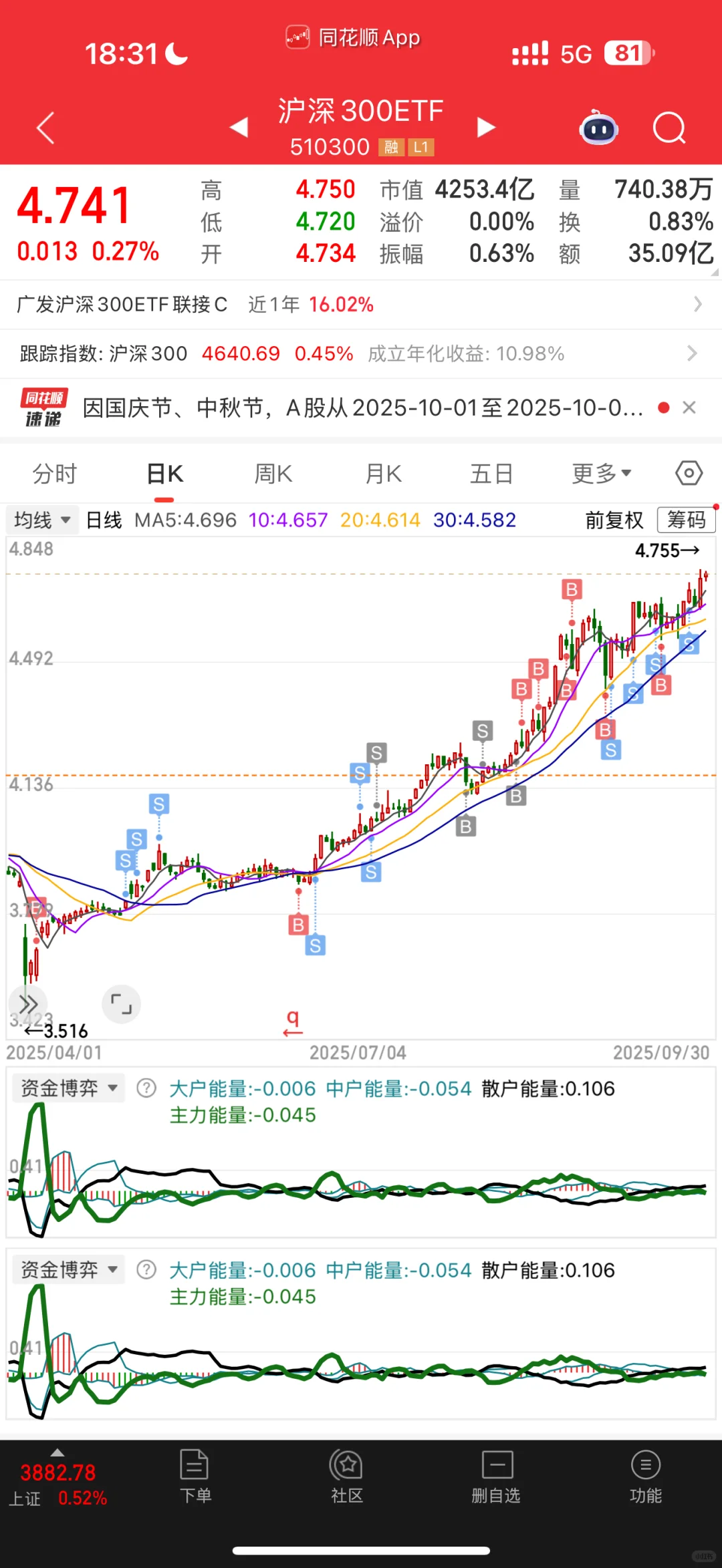Expand the 更多 periods dropdown

[602, 474]
